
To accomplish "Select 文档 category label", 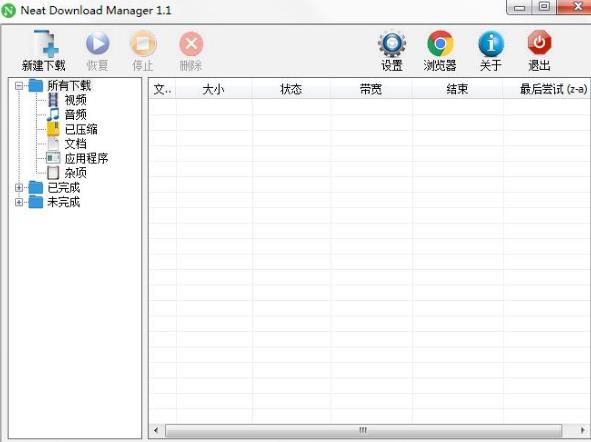I will point(75,144).
